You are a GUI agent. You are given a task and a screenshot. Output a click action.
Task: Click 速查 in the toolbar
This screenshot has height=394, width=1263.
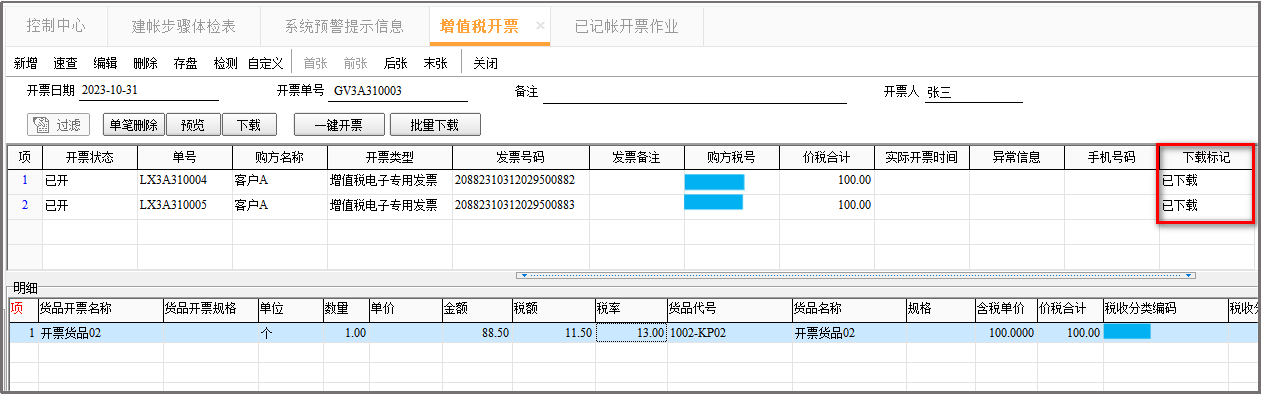coord(66,63)
